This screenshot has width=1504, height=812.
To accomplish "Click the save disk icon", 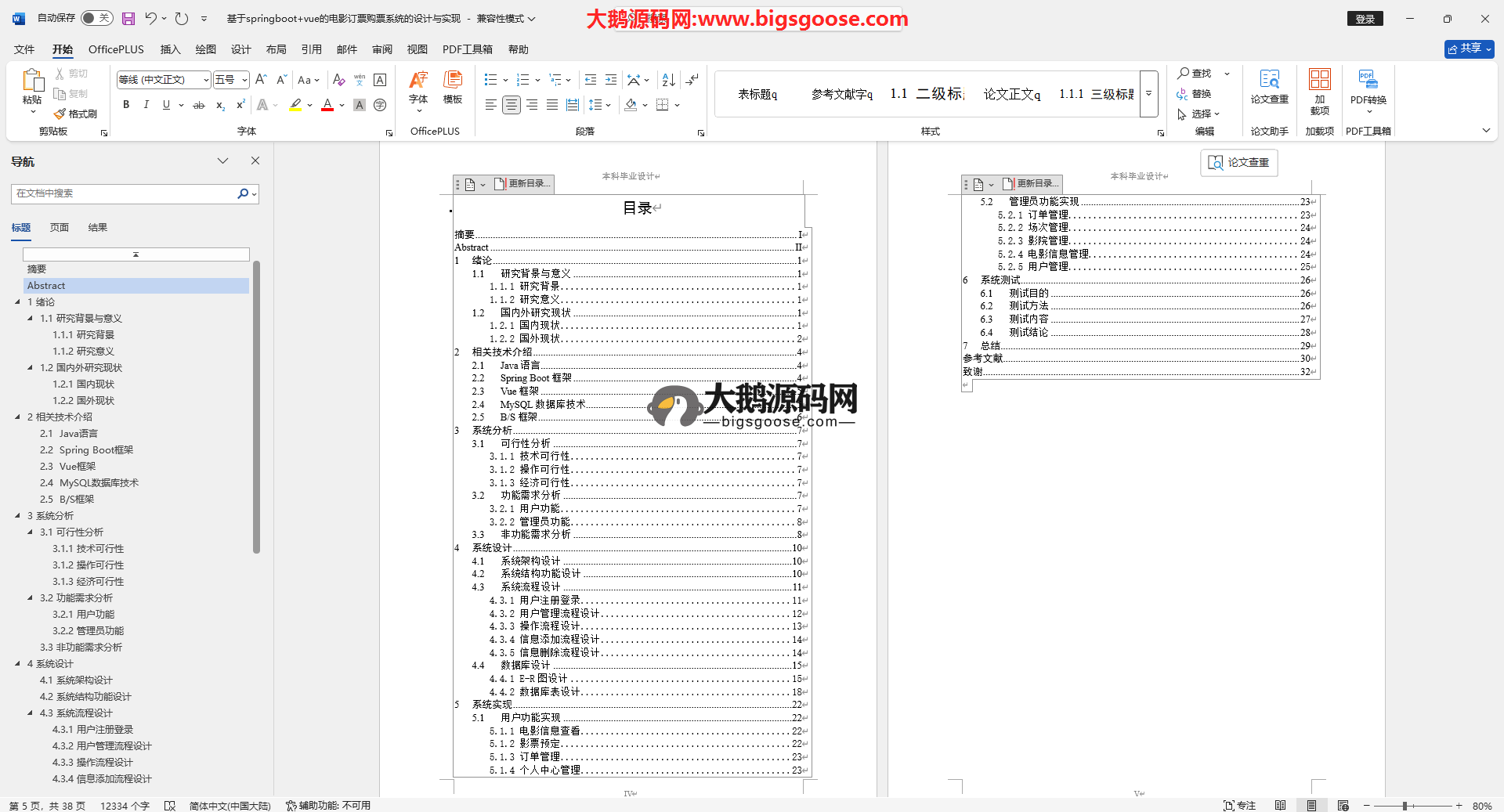I will click(x=128, y=18).
